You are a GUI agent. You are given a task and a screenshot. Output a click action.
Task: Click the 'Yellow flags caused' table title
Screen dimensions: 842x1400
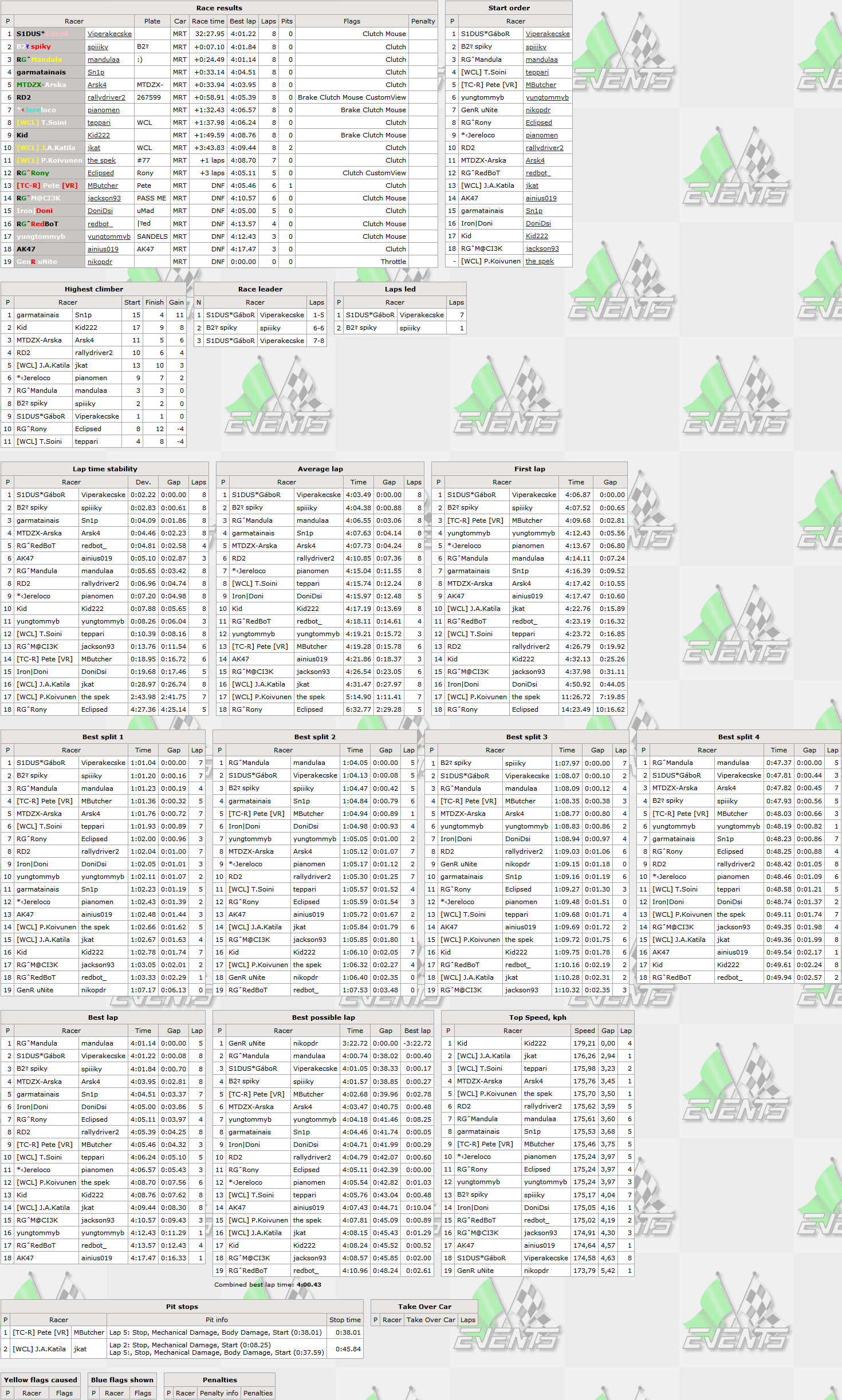(x=41, y=1380)
